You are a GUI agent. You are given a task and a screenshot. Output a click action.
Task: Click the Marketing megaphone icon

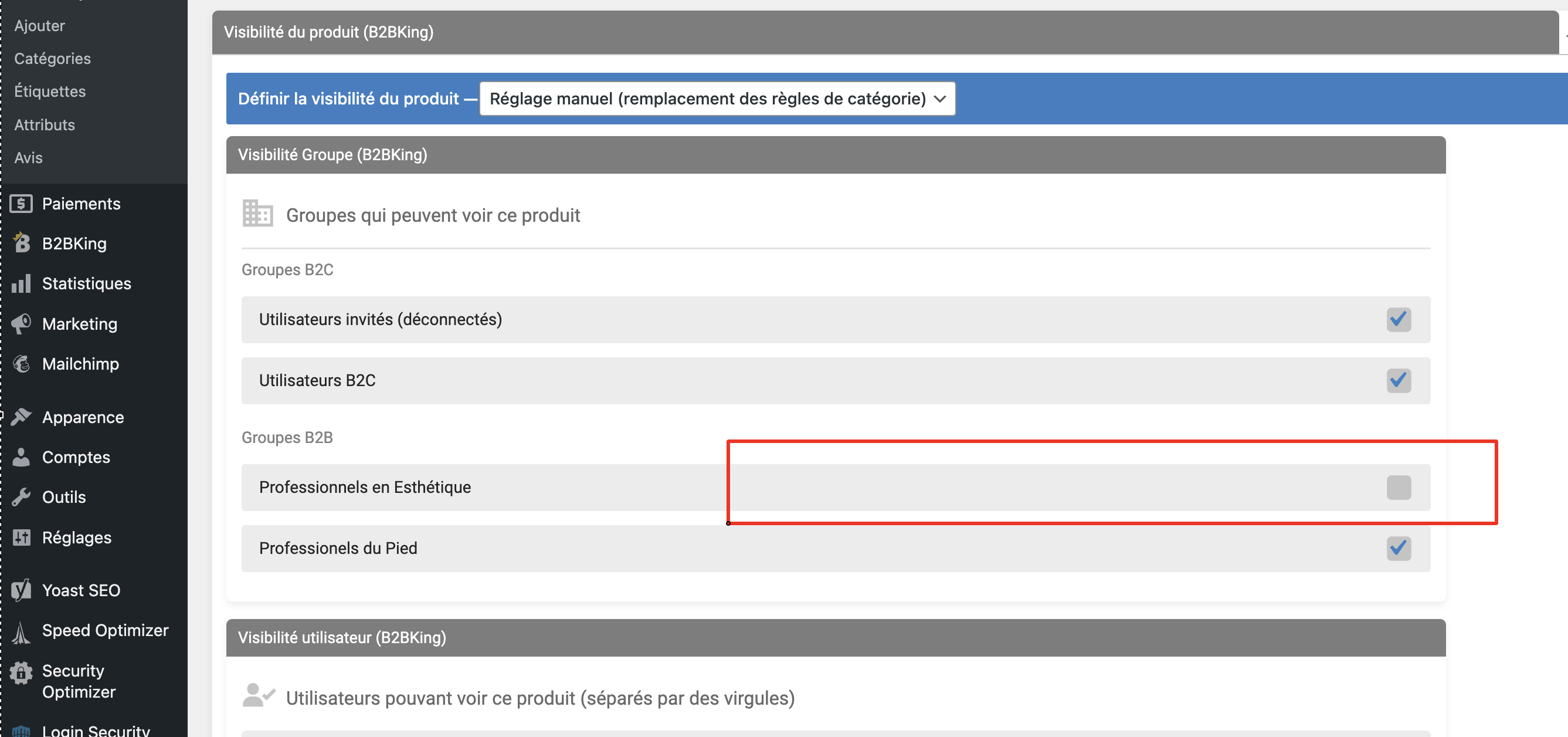pos(21,323)
